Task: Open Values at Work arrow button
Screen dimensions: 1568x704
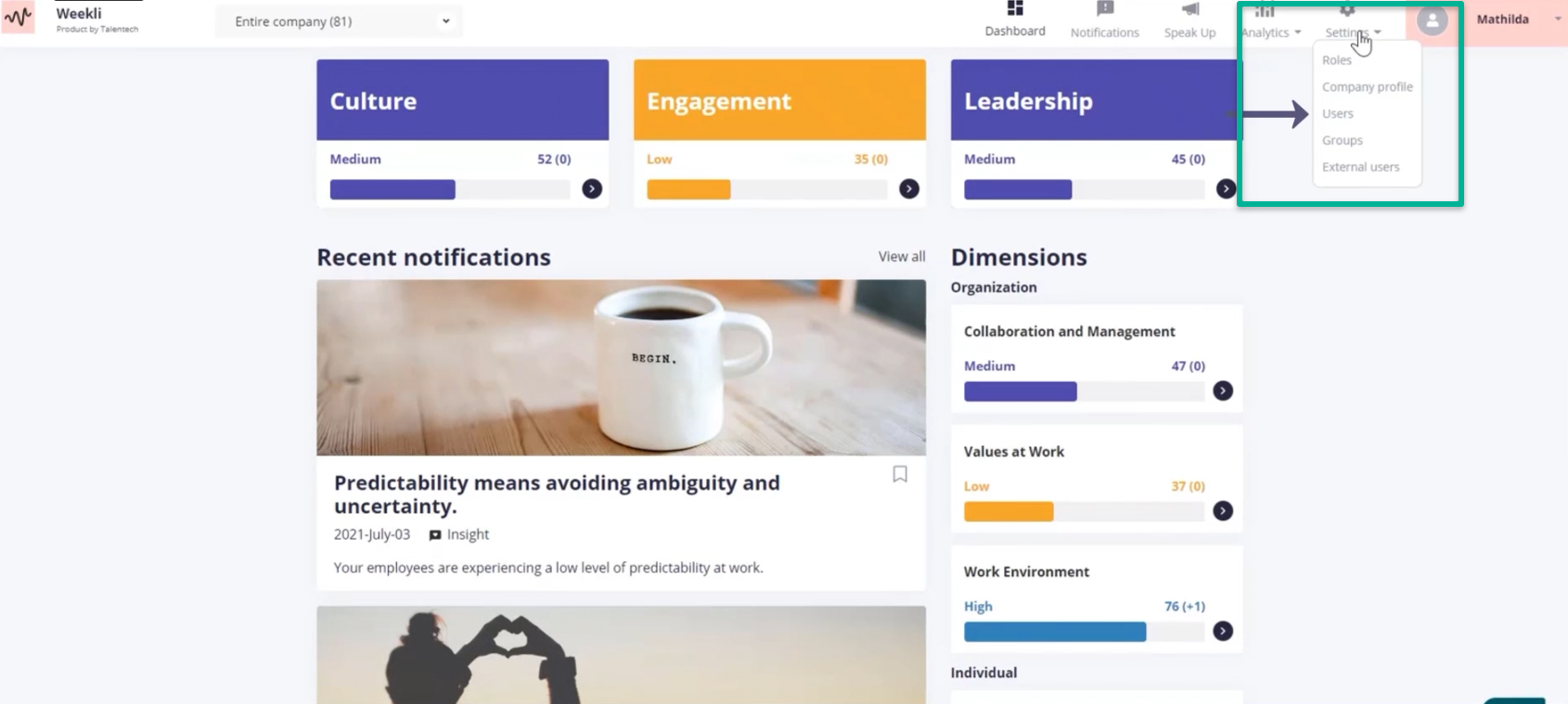Action: click(1223, 511)
